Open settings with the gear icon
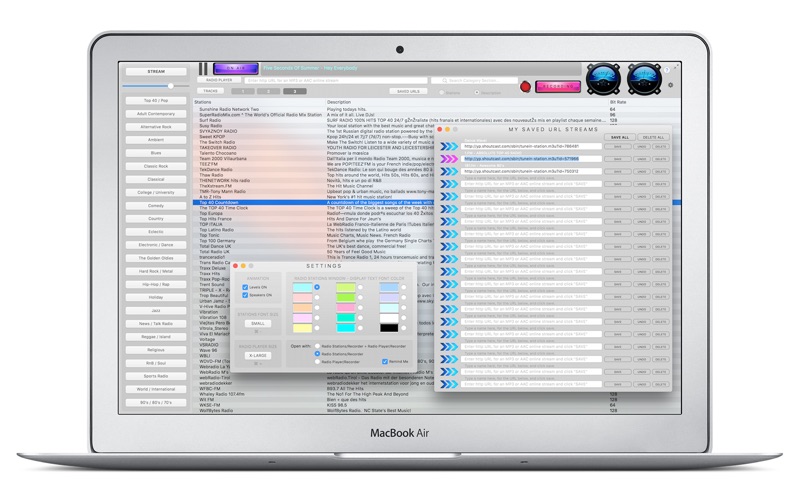The image size is (800, 500). coord(670,85)
